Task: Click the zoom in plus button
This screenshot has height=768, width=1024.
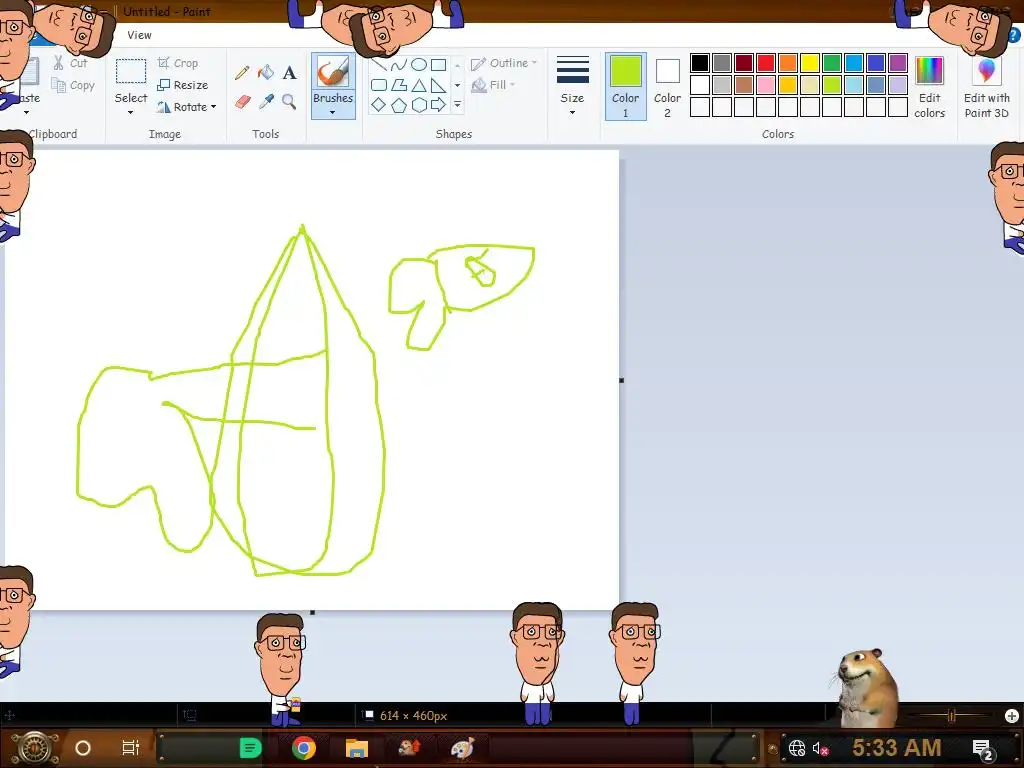Action: [1012, 716]
